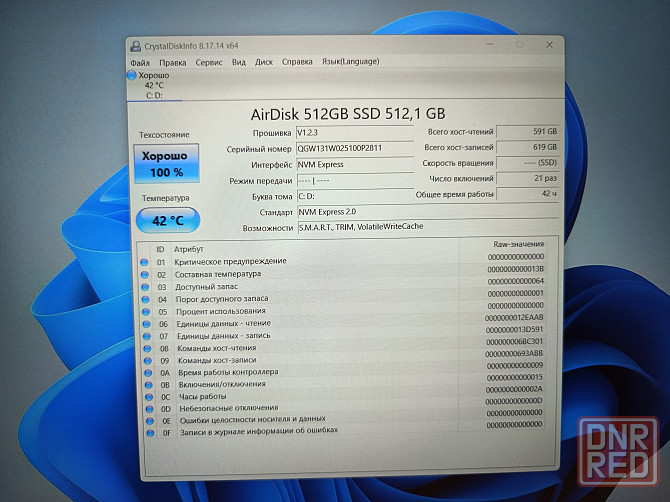The image size is (670, 502).
Task: Select the Команды хост-чтения attribute text
Action: click(217, 348)
